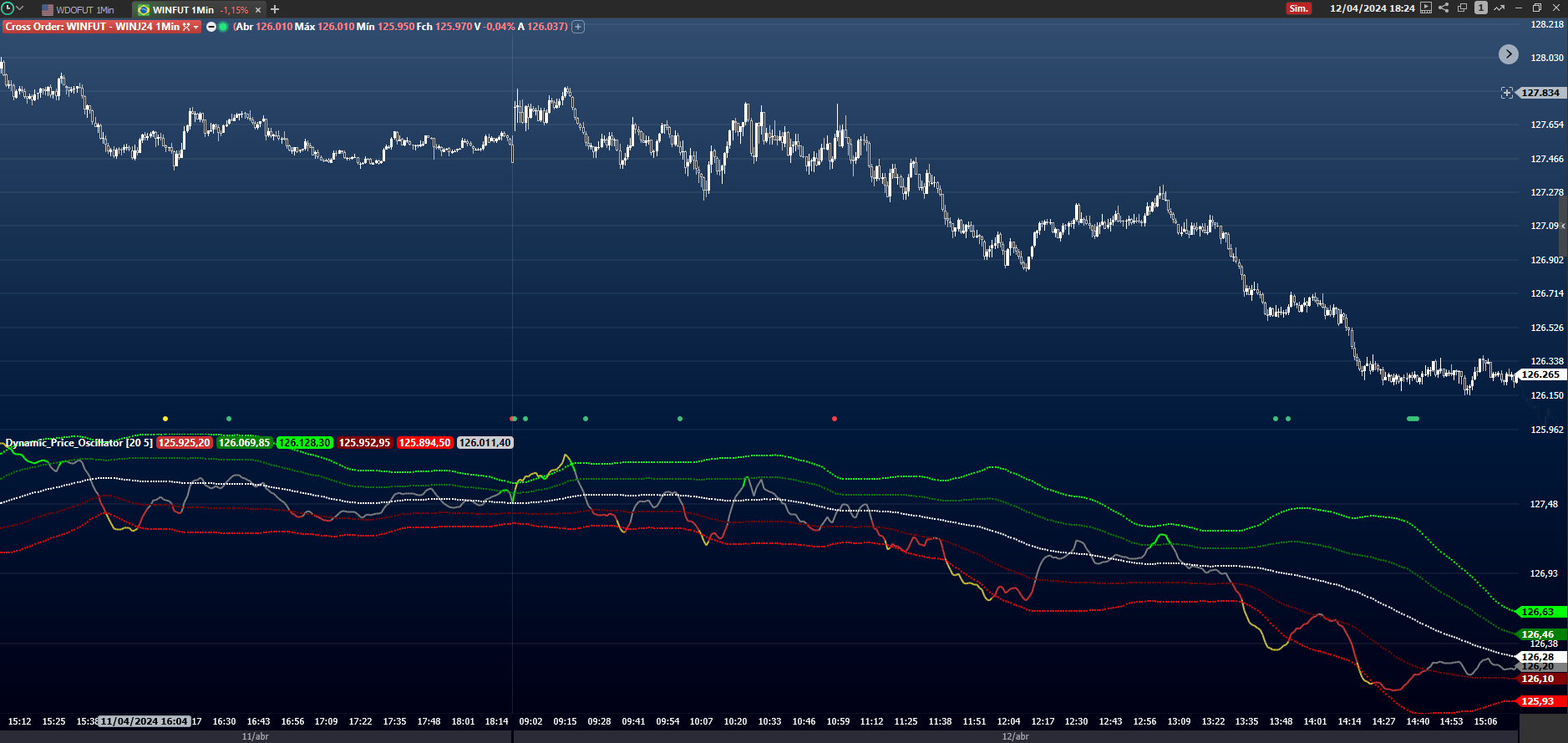Click the round right-arrow chart scroll button
This screenshot has height=743, width=1568.
(x=1508, y=54)
